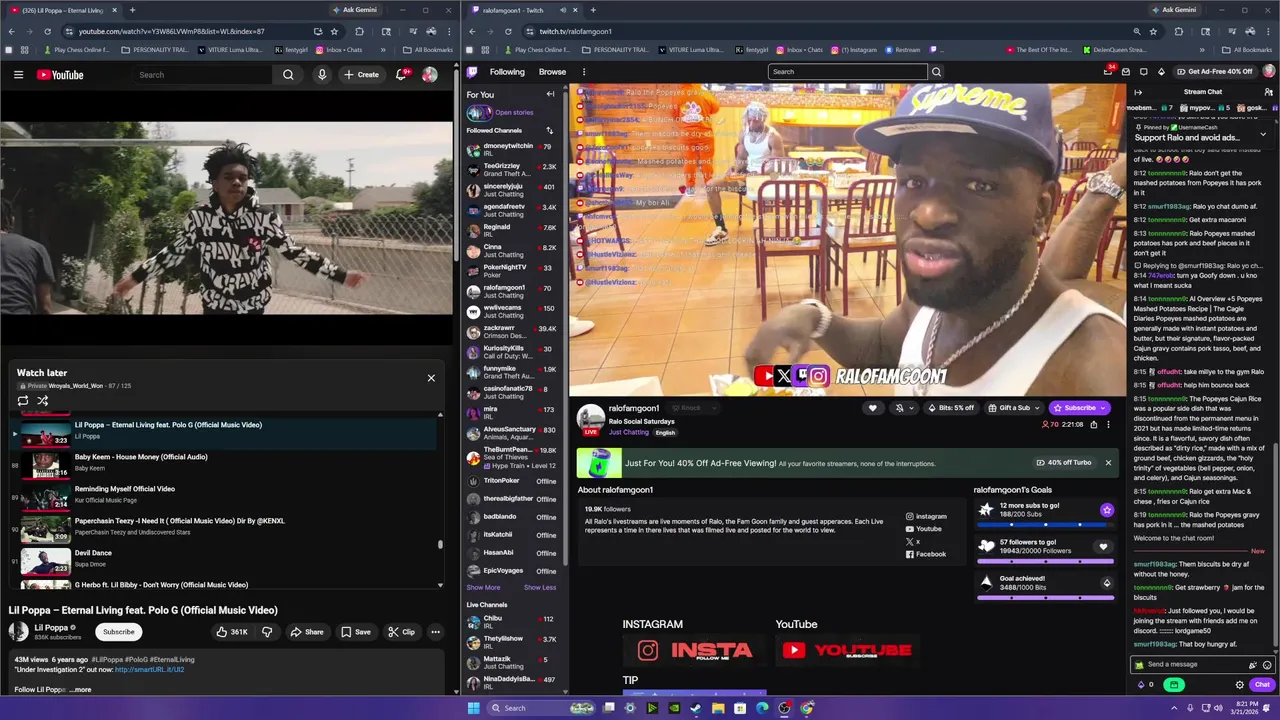
Task: Click Bits: 5% off button
Action: click(x=950, y=408)
